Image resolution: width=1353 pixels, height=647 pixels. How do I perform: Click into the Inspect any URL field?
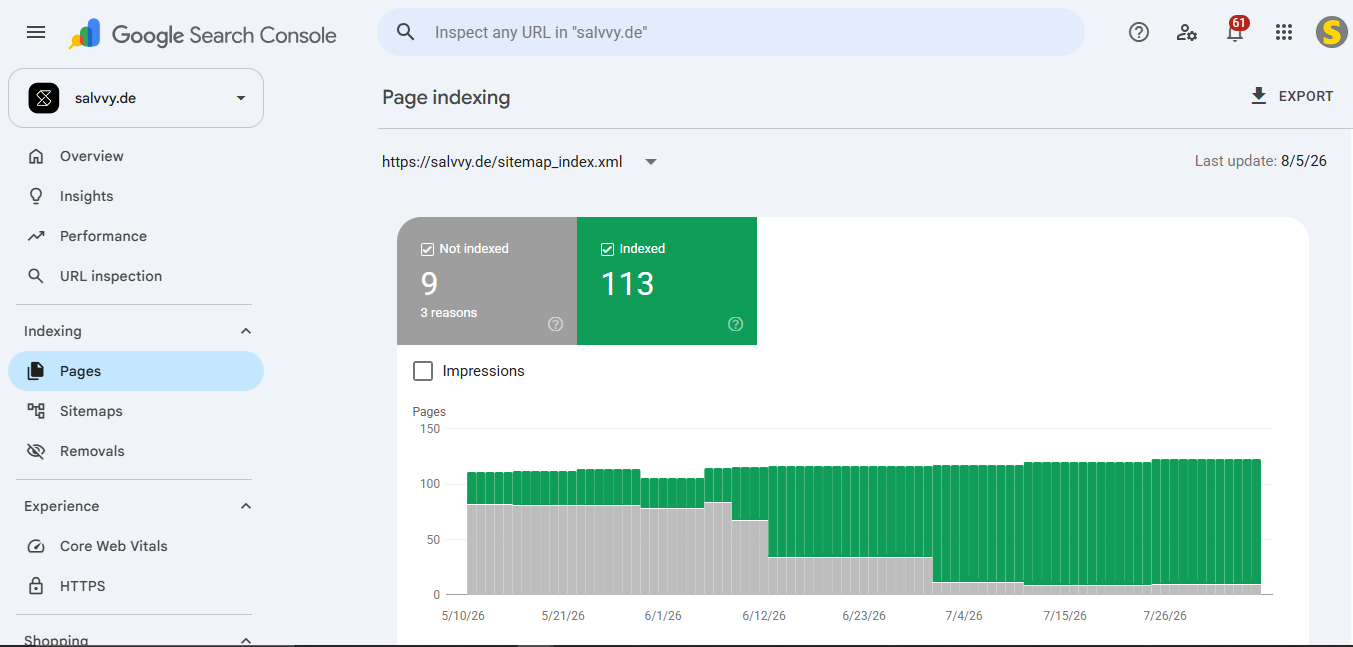point(731,32)
